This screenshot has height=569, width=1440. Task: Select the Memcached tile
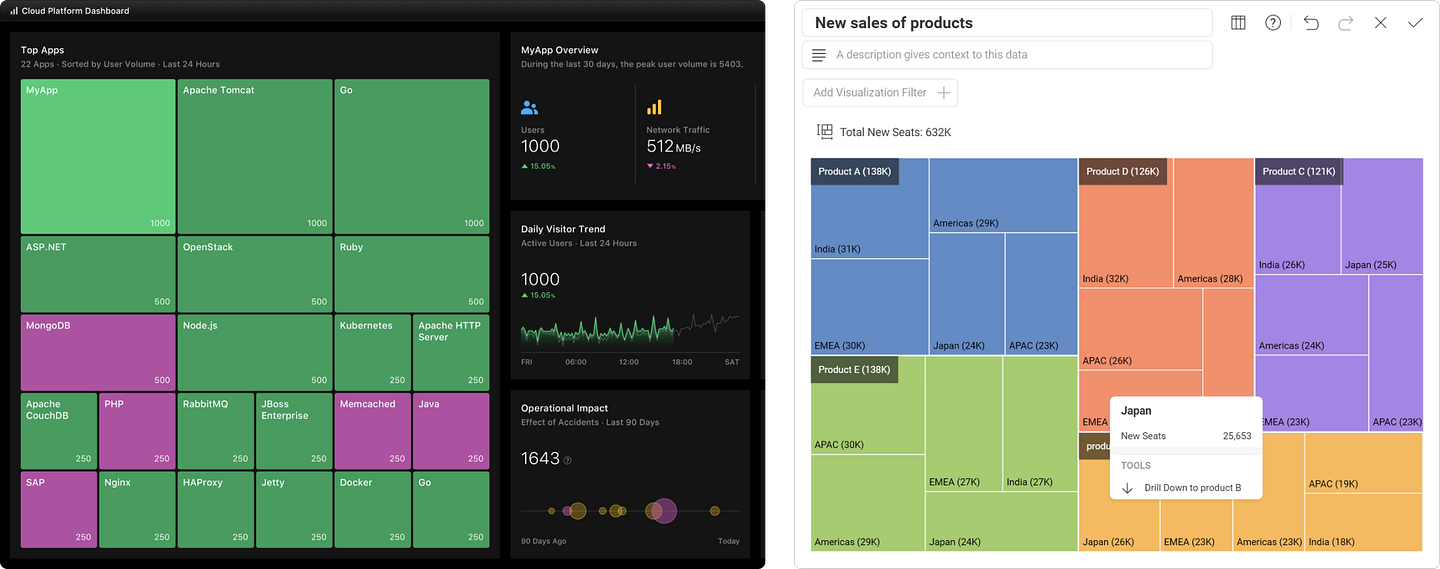click(x=373, y=431)
